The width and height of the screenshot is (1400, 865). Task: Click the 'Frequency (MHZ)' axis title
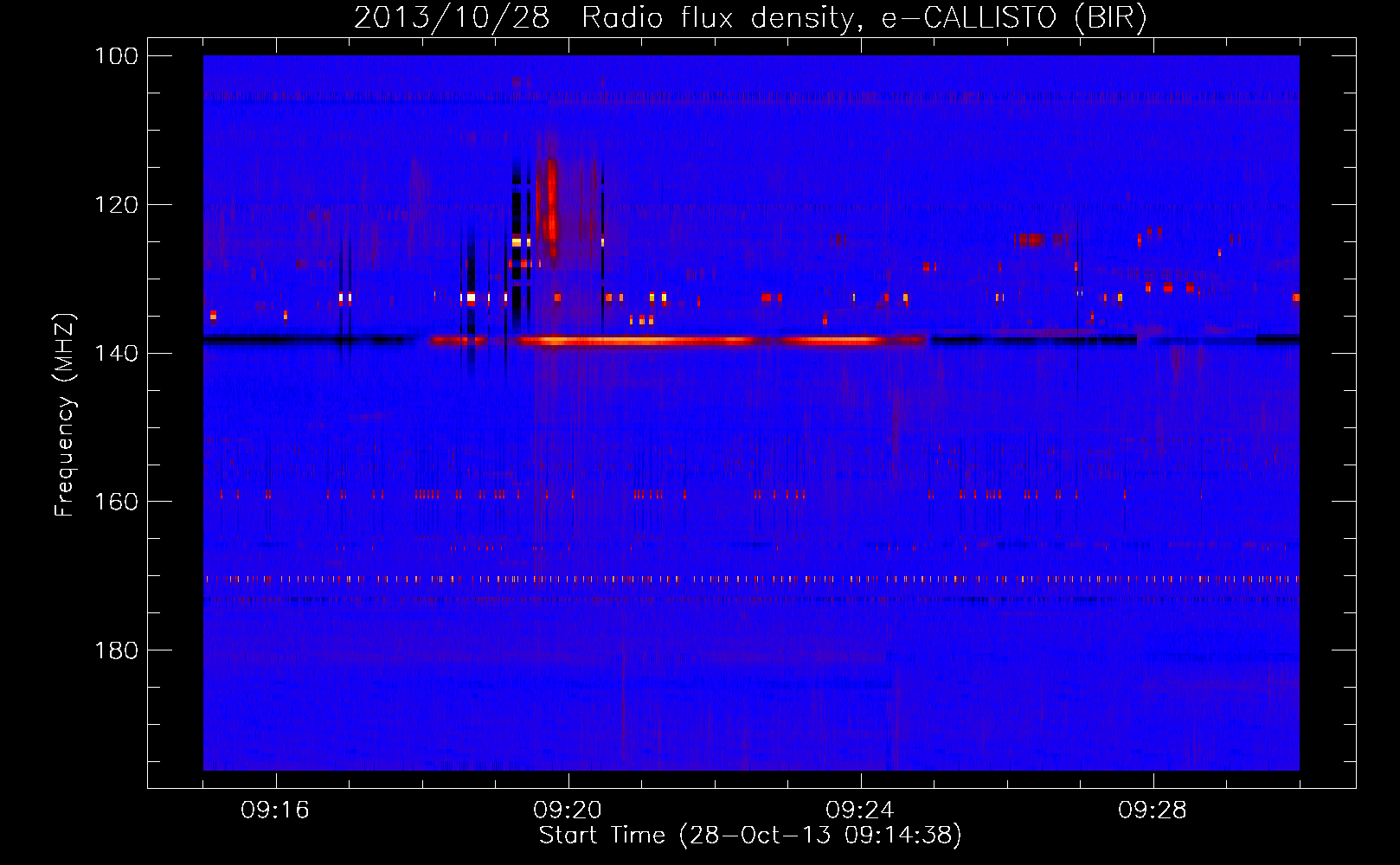point(65,414)
